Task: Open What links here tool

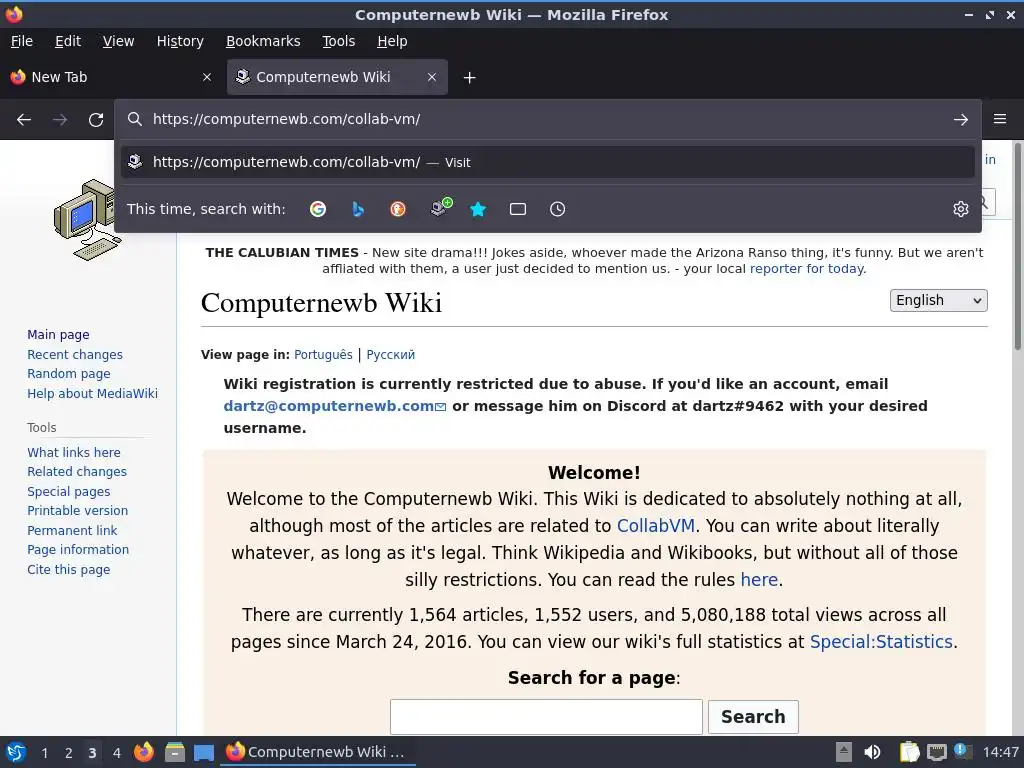Action: 74,452
